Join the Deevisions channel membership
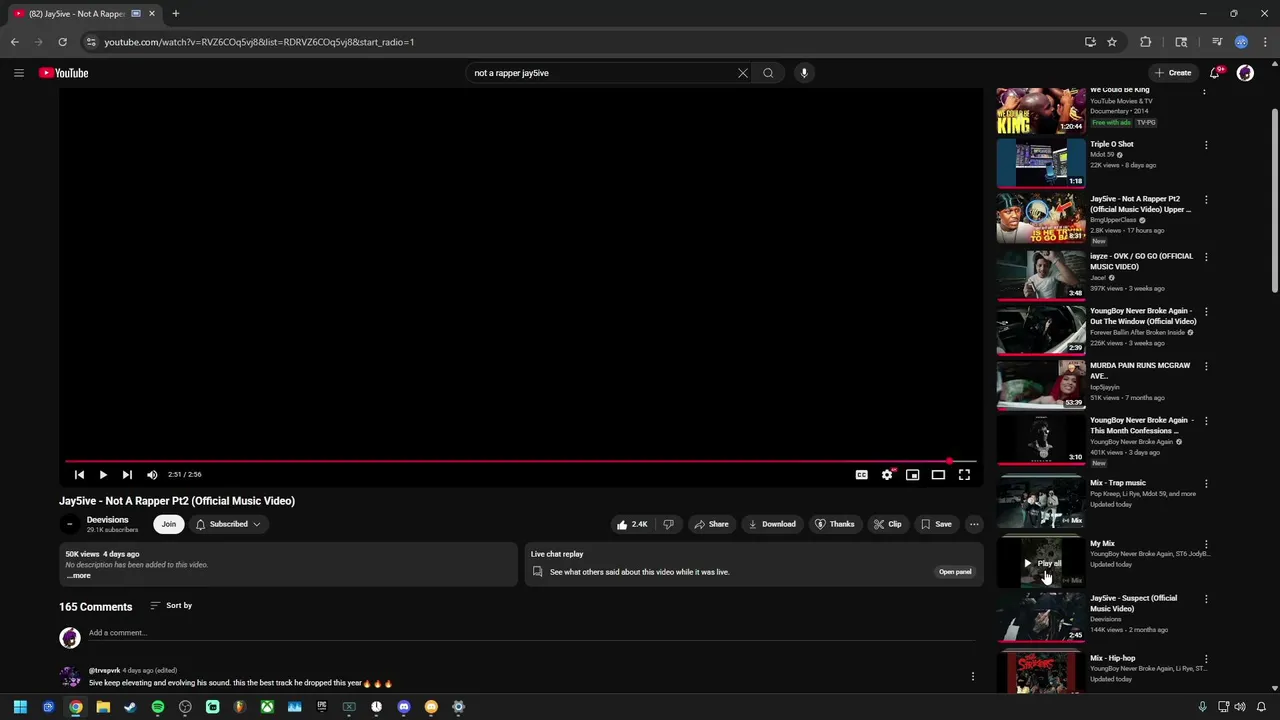This screenshot has height=720, width=1280. [x=169, y=524]
